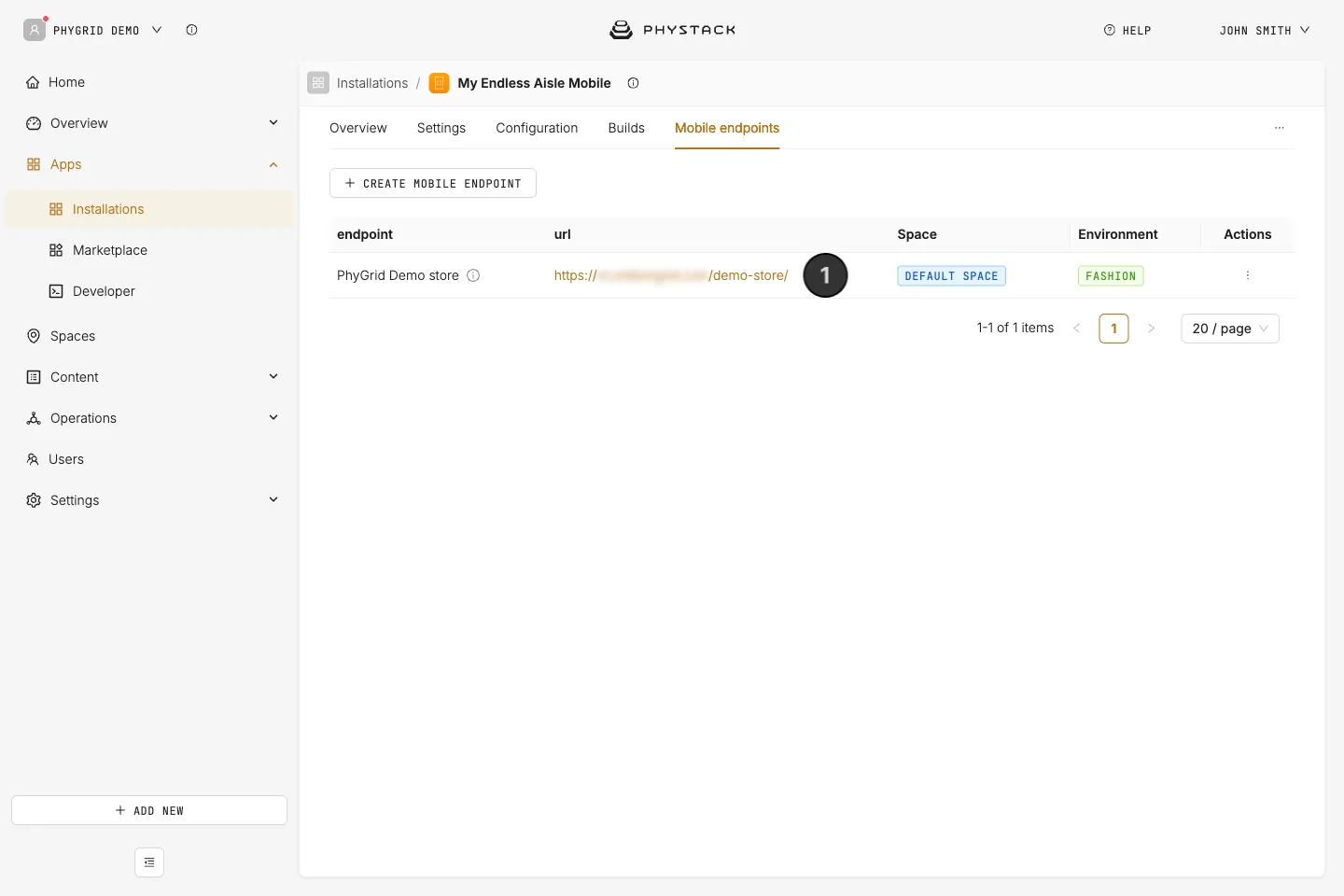Click Create Mobile Endpoint button
The image size is (1344, 896).
pos(433,183)
